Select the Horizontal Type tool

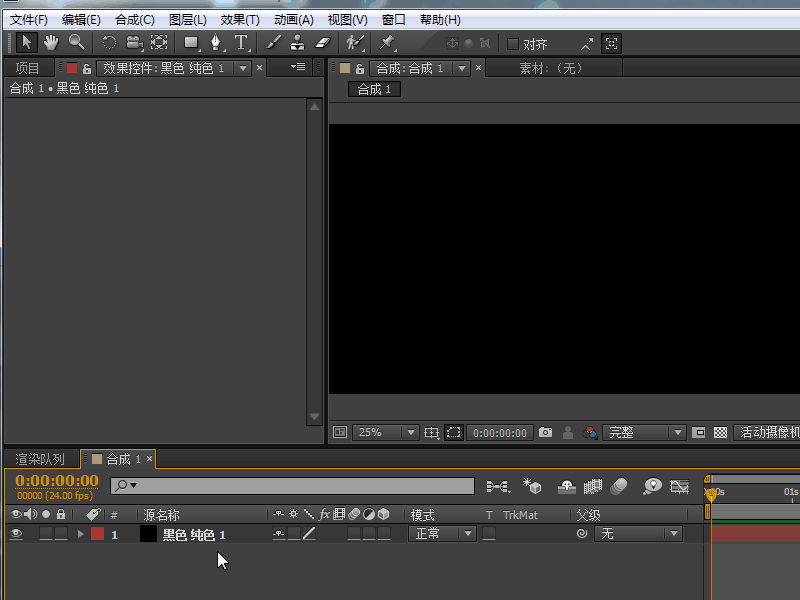241,42
